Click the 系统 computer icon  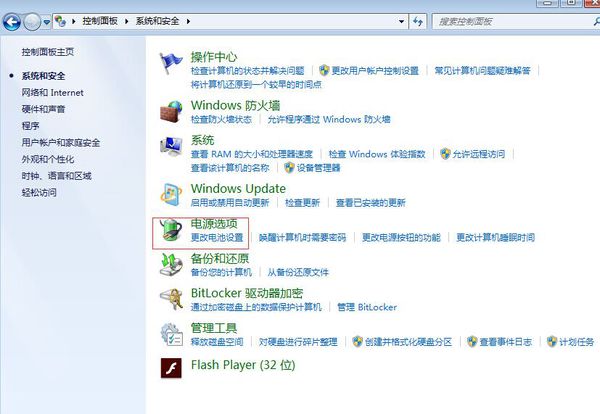171,146
